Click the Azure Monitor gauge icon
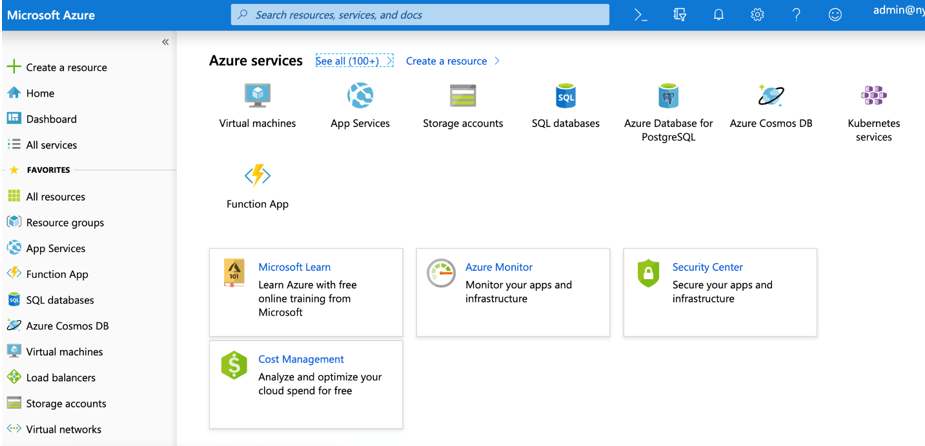 [441, 273]
